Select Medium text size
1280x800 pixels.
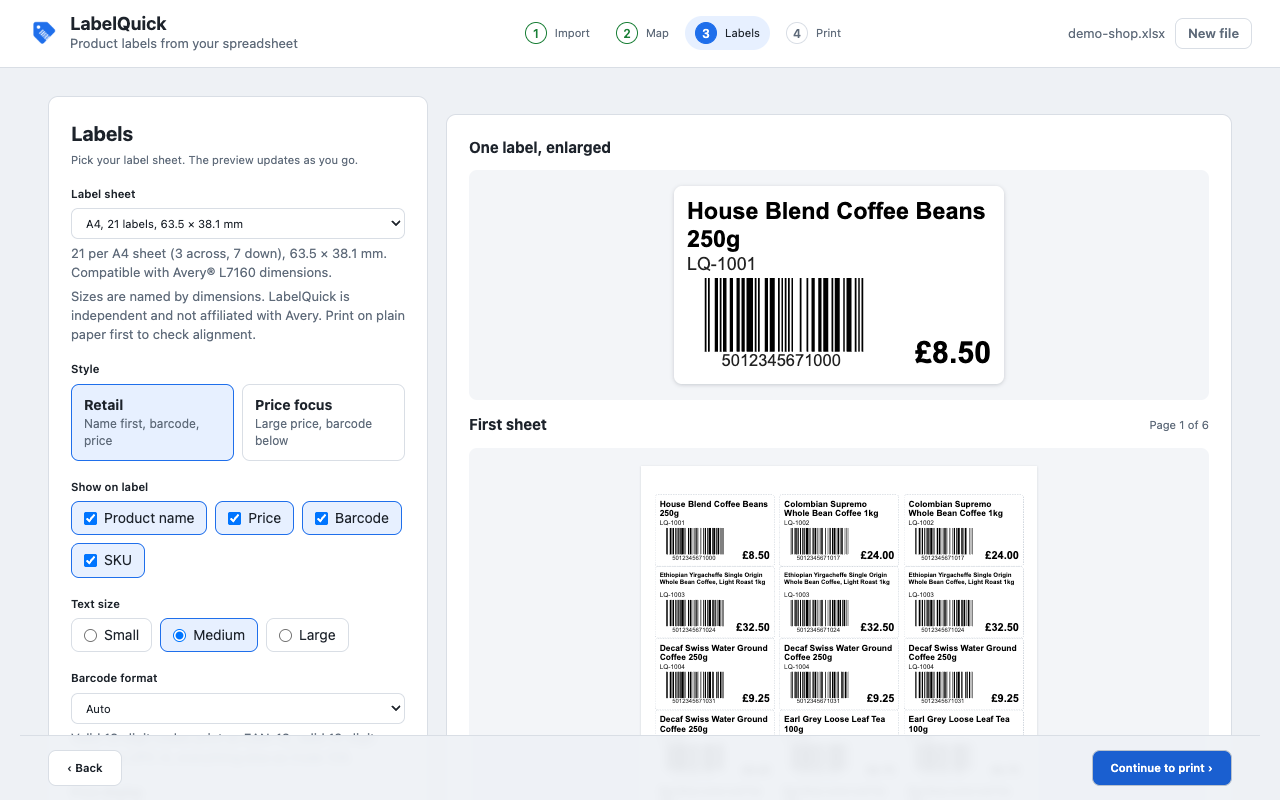point(209,635)
